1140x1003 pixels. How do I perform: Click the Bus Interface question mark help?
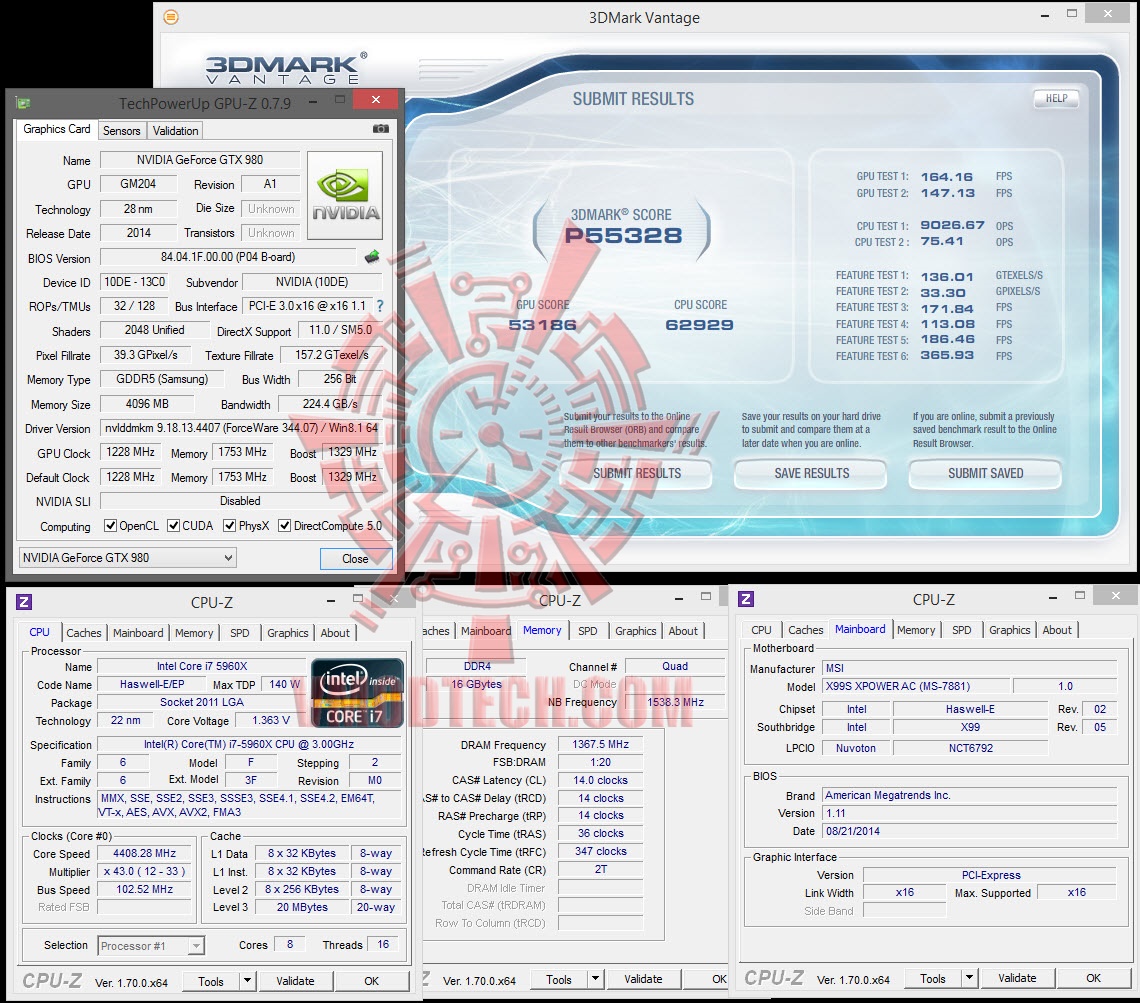(x=380, y=307)
